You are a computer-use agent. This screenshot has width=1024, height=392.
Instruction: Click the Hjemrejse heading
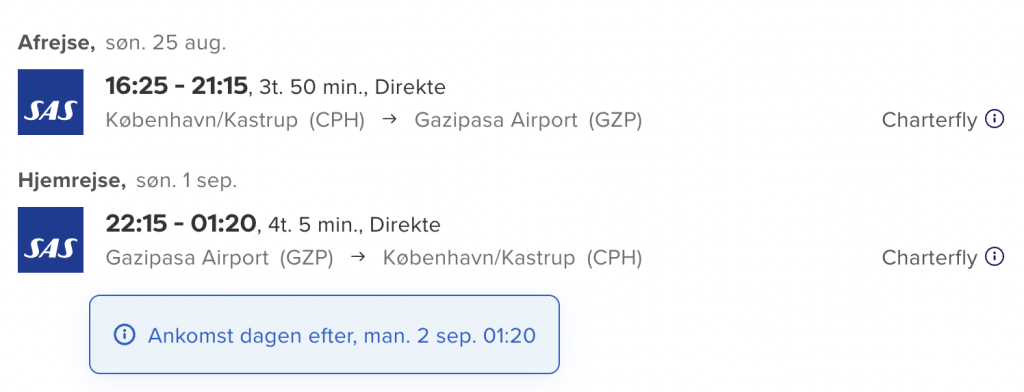[72, 182]
